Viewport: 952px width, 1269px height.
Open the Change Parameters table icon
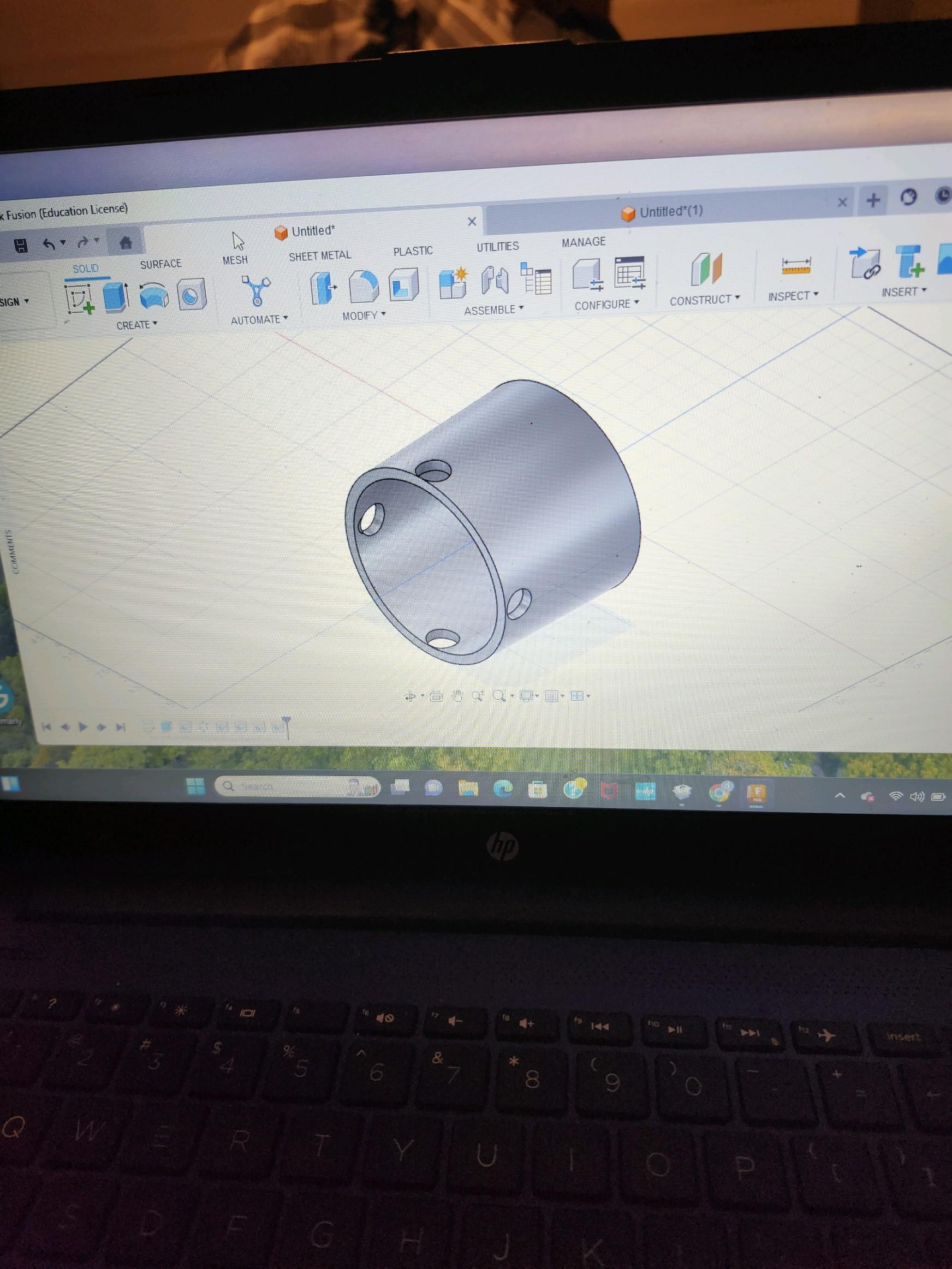pyautogui.click(x=629, y=272)
